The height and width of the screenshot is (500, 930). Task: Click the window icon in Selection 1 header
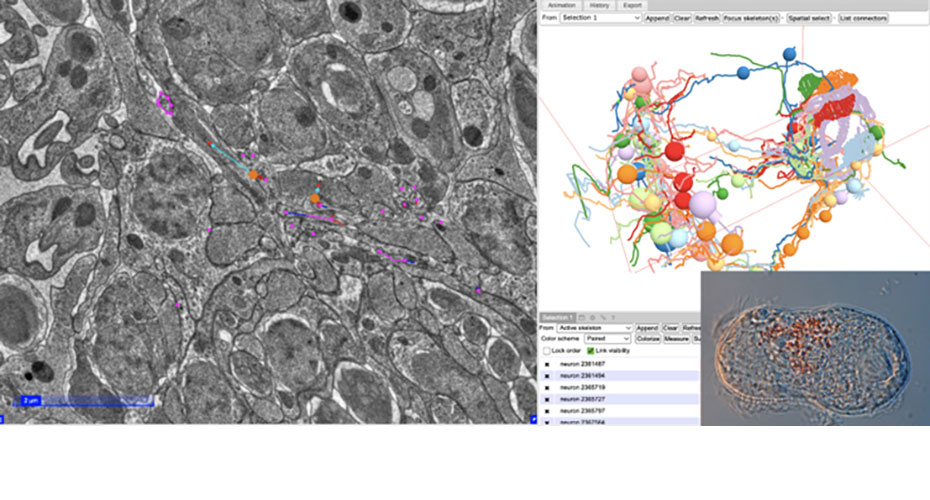coord(582,317)
